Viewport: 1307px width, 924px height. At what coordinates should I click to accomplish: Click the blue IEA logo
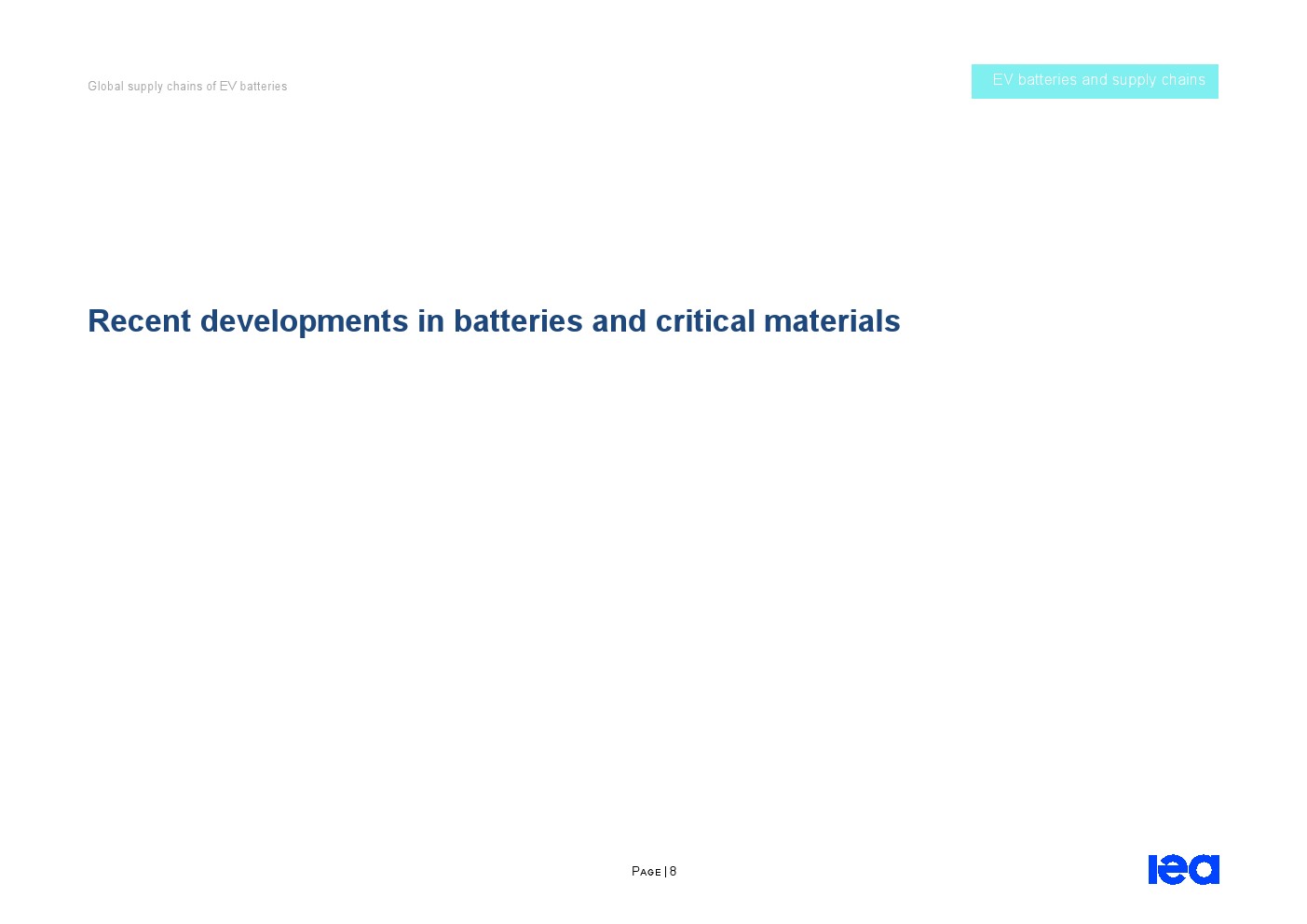click(1183, 869)
